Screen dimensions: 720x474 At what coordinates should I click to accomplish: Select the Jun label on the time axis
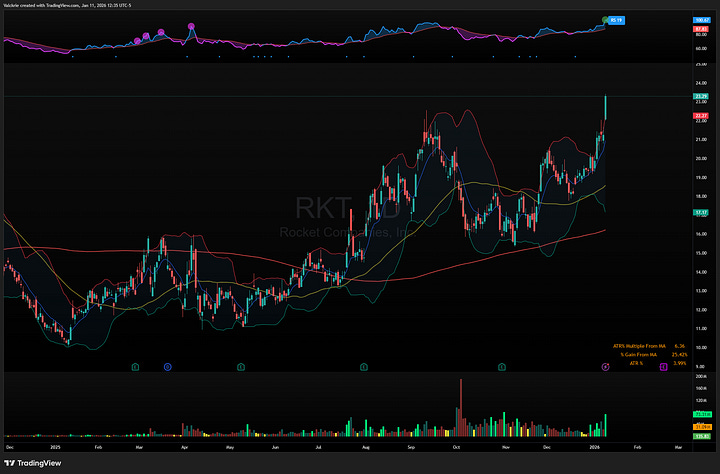[x=275, y=447]
